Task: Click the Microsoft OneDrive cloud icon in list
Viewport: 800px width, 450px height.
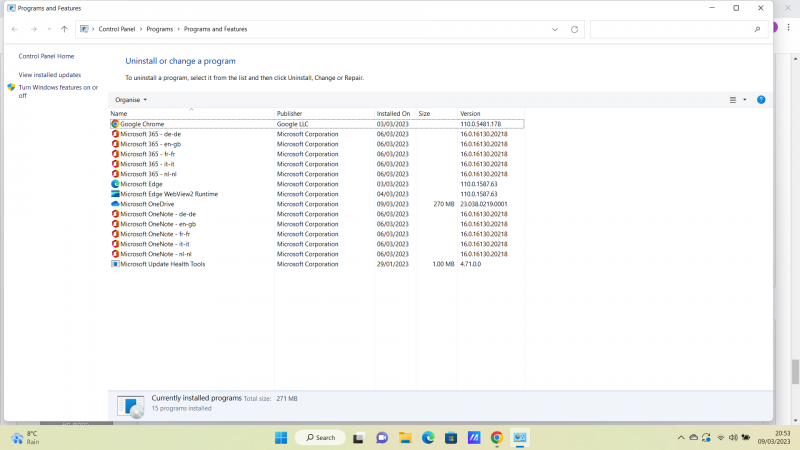Action: 115,204
